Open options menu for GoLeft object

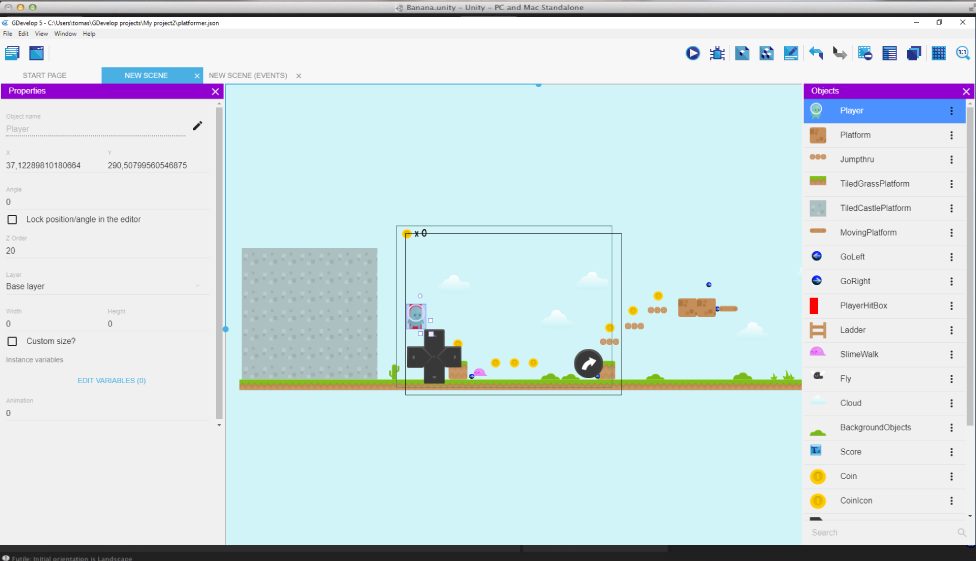pos(951,257)
